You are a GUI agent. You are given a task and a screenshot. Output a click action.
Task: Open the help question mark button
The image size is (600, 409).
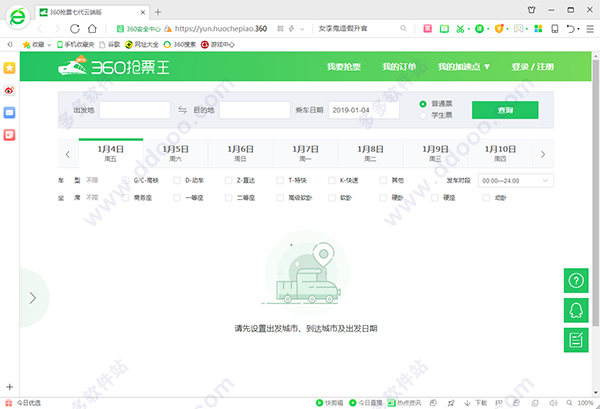pos(576,280)
